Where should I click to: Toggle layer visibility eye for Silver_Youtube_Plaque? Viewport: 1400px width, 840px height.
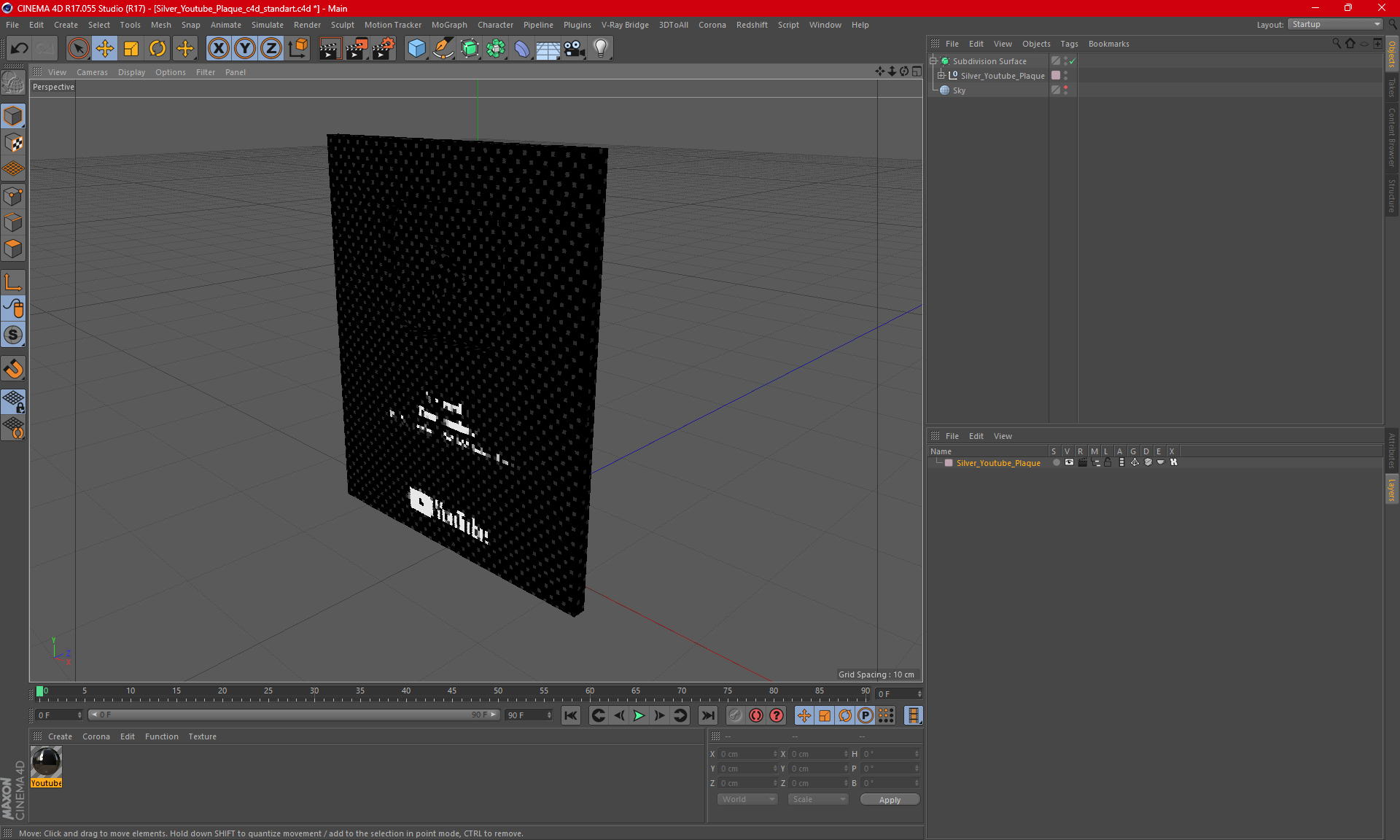[1069, 462]
